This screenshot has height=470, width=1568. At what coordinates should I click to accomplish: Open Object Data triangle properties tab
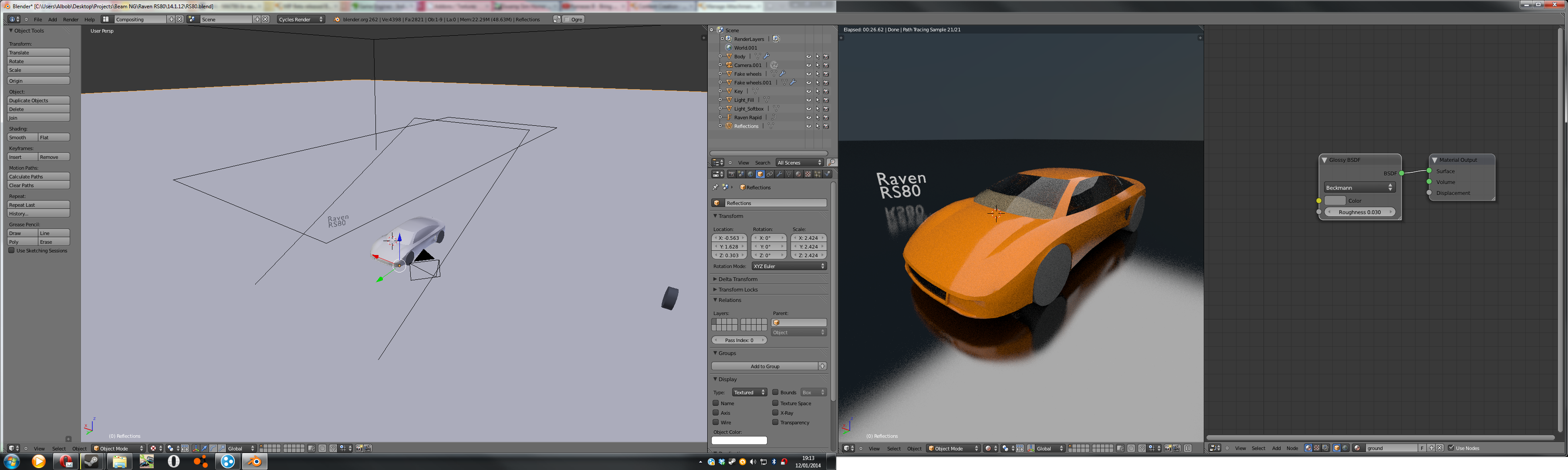click(789, 174)
